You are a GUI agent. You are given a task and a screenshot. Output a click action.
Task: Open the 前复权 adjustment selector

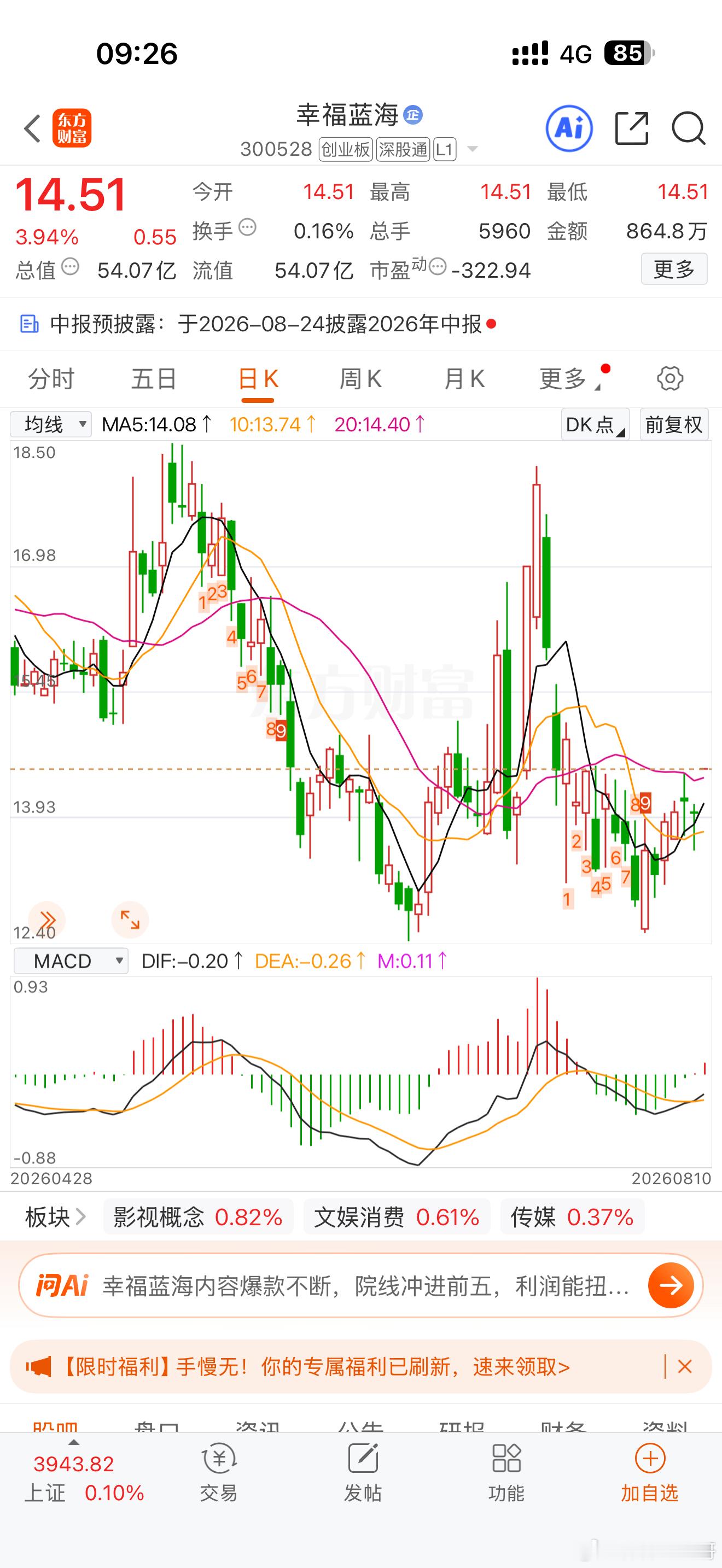coord(674,424)
